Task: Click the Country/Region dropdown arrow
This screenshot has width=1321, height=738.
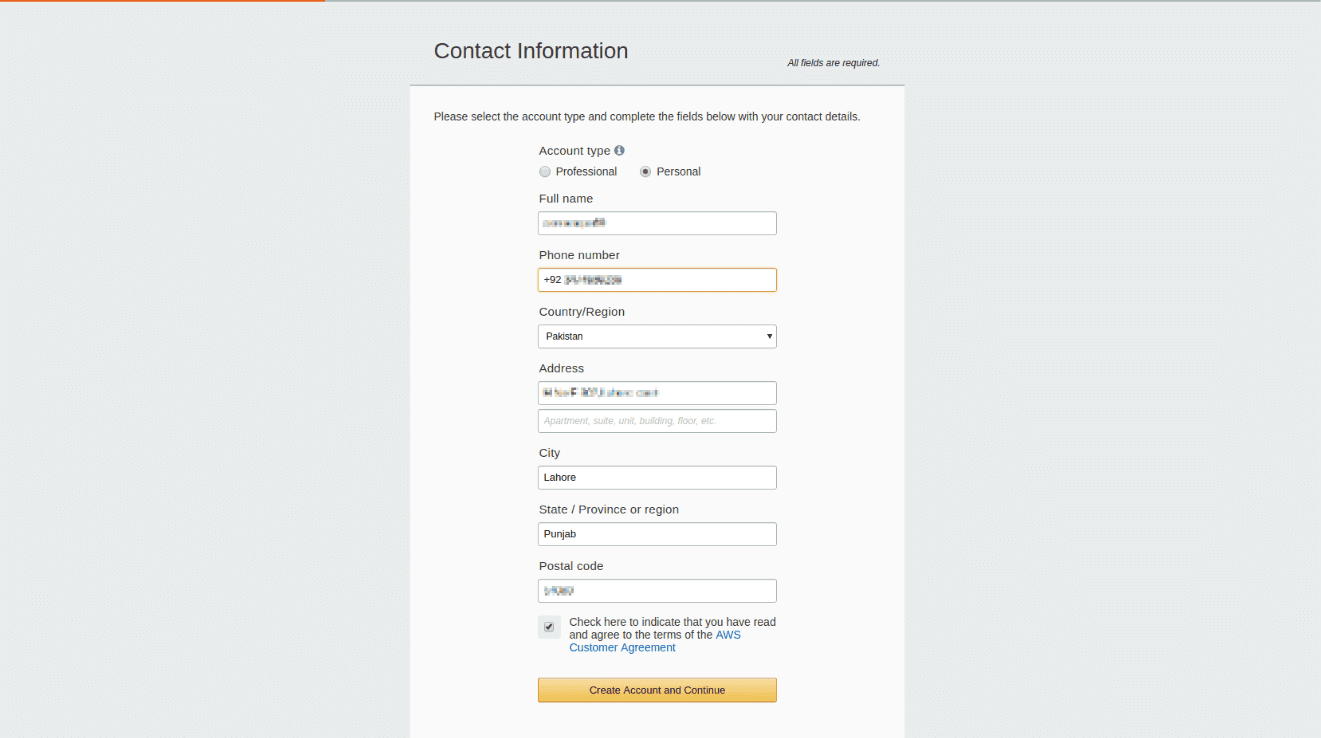Action: coord(768,336)
